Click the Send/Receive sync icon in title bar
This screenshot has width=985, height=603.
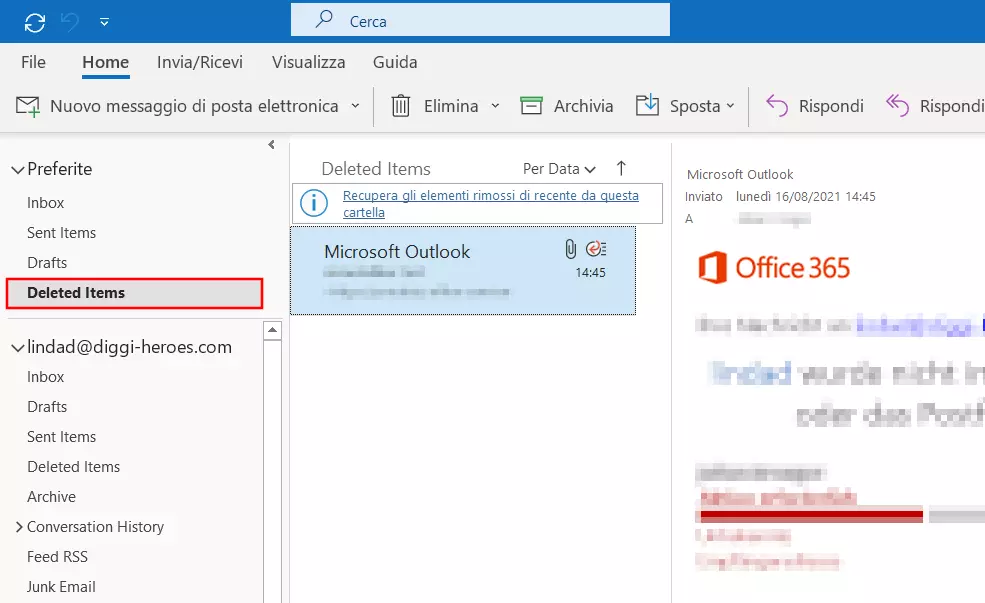coord(35,23)
